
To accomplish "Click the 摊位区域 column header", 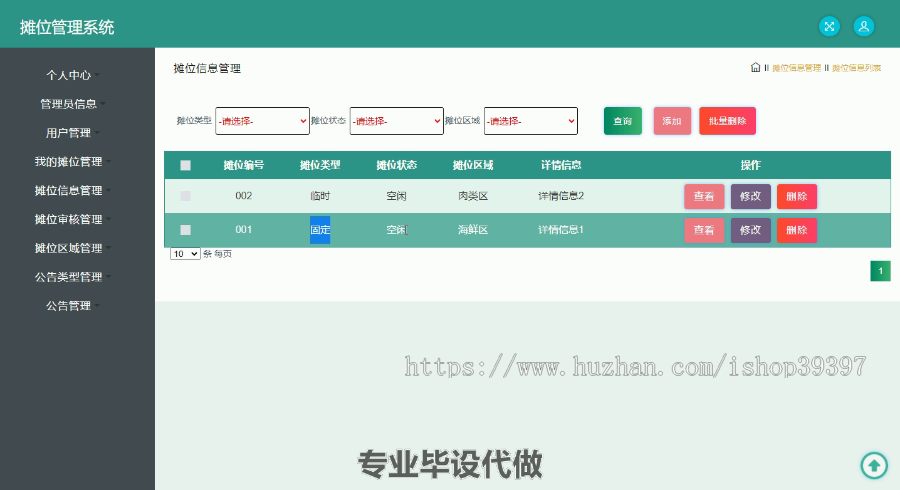I will pyautogui.click(x=473, y=165).
